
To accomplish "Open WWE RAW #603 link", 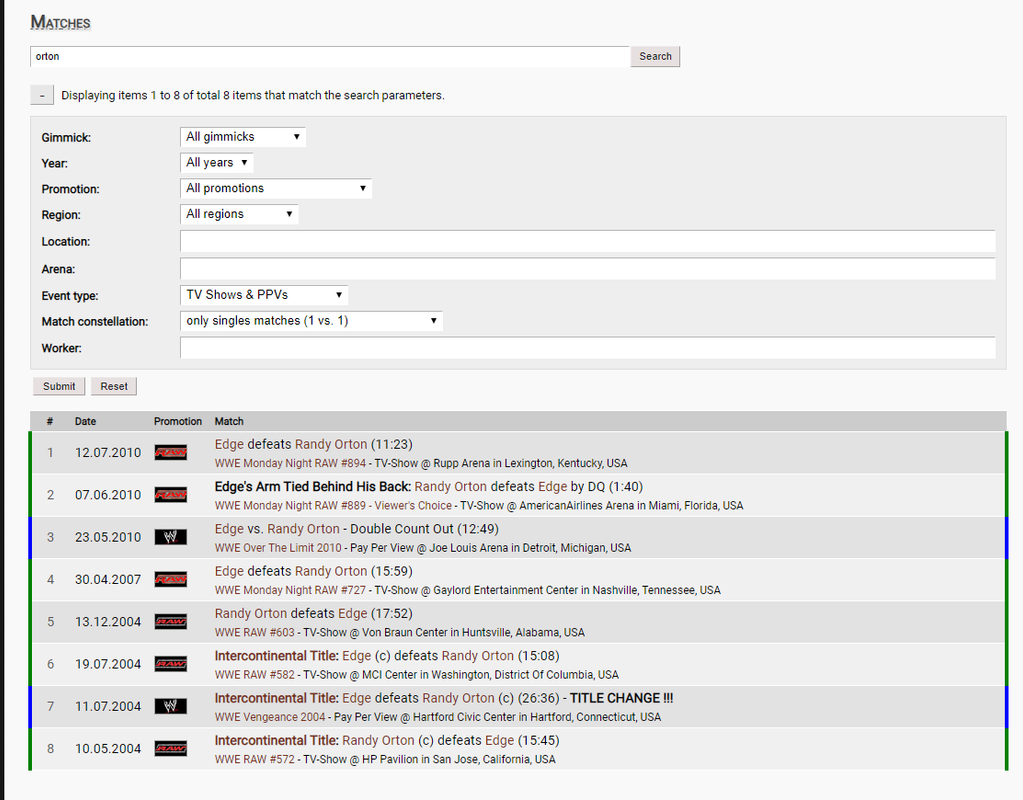I will pyautogui.click(x=254, y=633).
